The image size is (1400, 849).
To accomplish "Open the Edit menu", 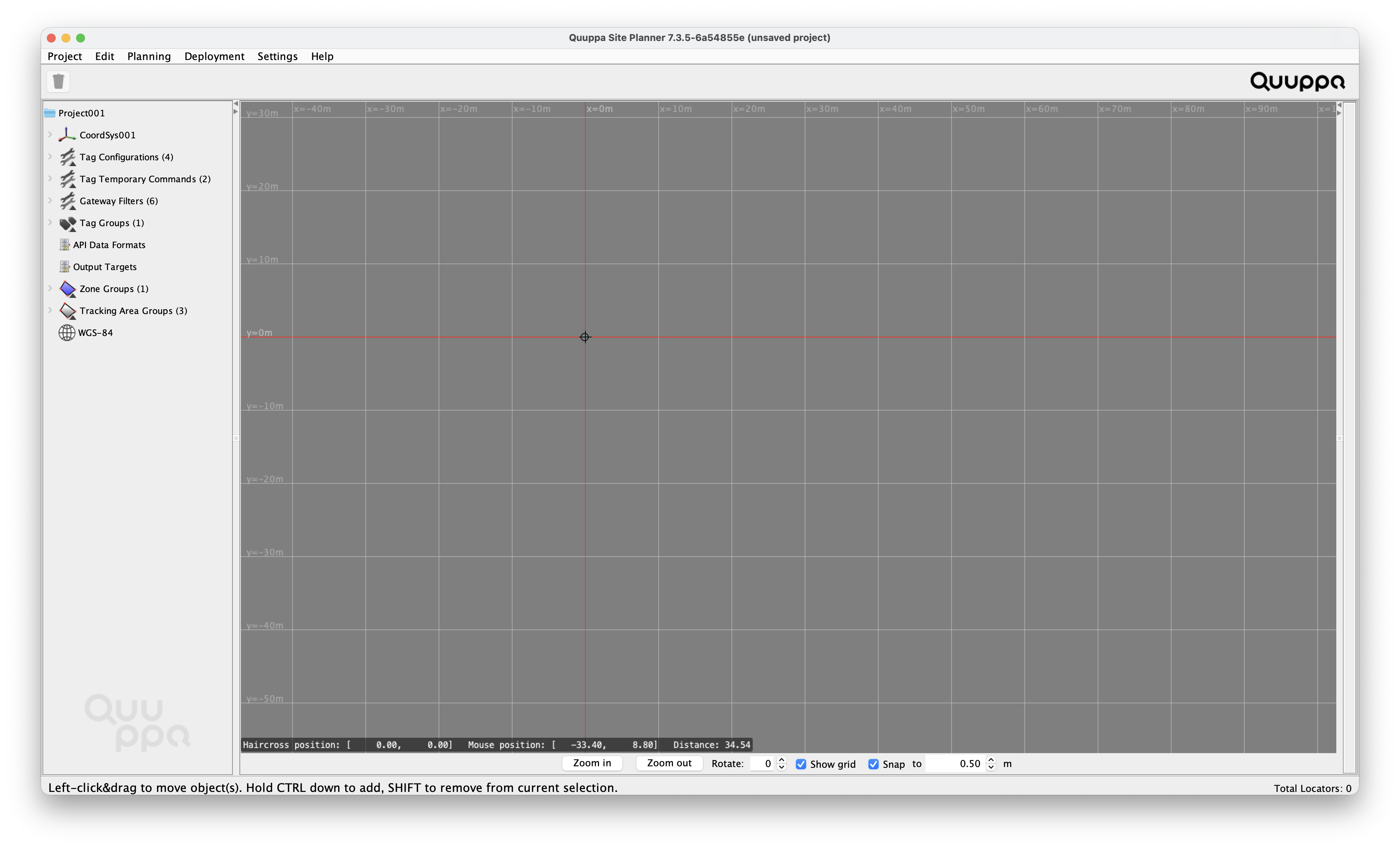I will tap(105, 56).
